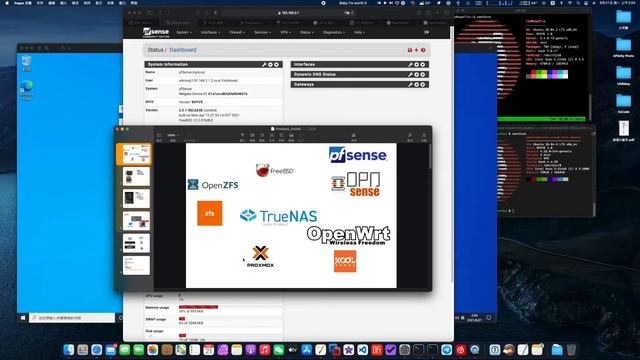Click the SWAP usage progress bar
Viewport: 640px width, 360px height.
pos(182,319)
